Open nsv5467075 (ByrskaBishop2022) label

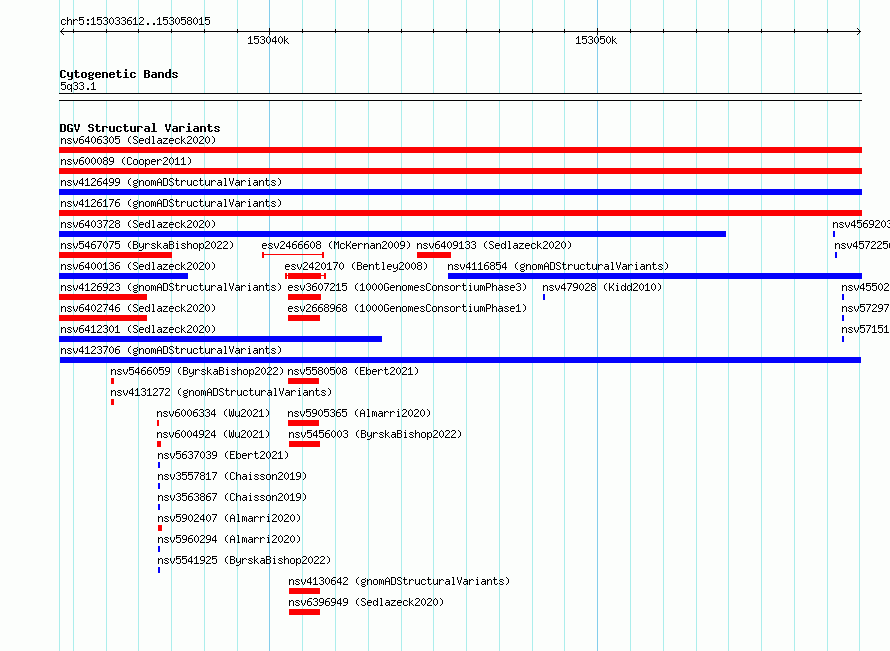pos(147,245)
